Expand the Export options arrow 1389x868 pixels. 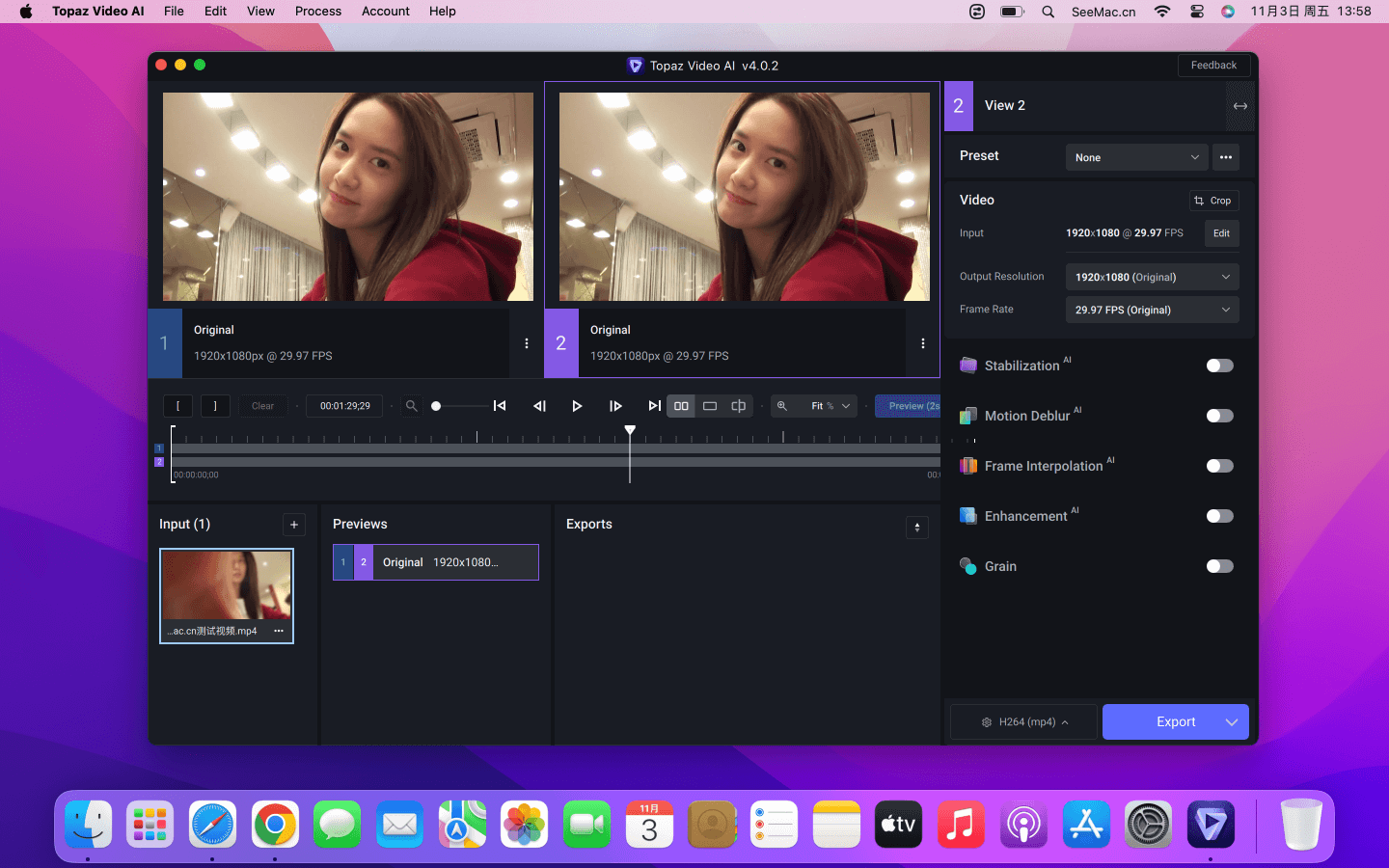tap(1232, 722)
